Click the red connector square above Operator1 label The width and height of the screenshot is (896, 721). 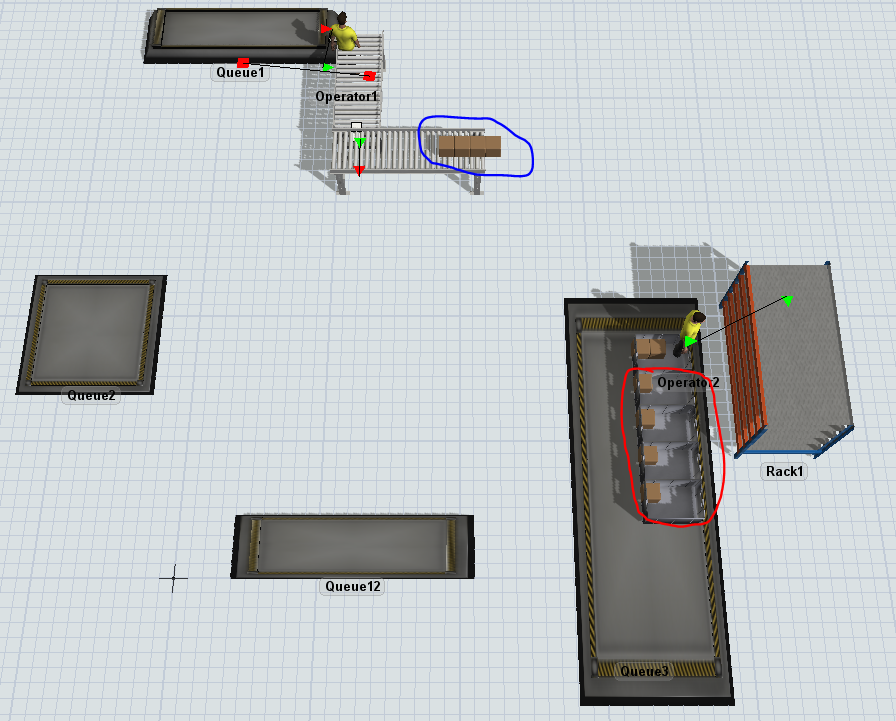point(369,76)
